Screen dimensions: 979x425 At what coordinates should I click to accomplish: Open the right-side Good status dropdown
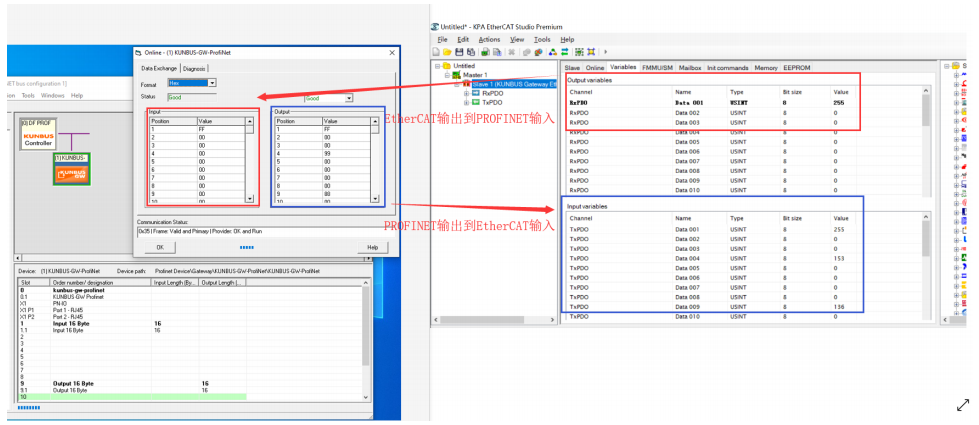[348, 98]
